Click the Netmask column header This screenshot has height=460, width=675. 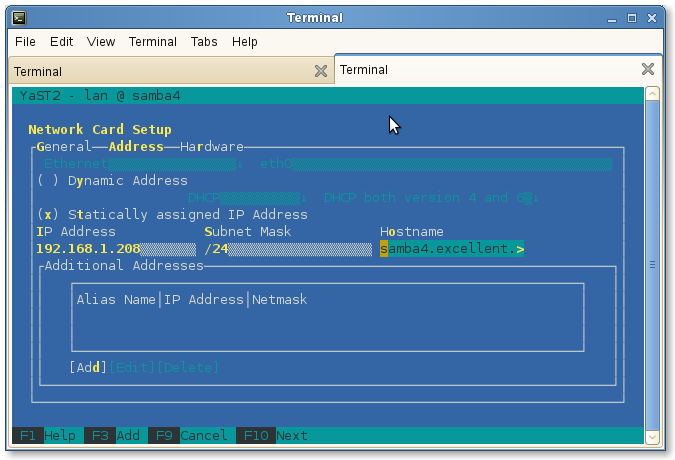(279, 299)
